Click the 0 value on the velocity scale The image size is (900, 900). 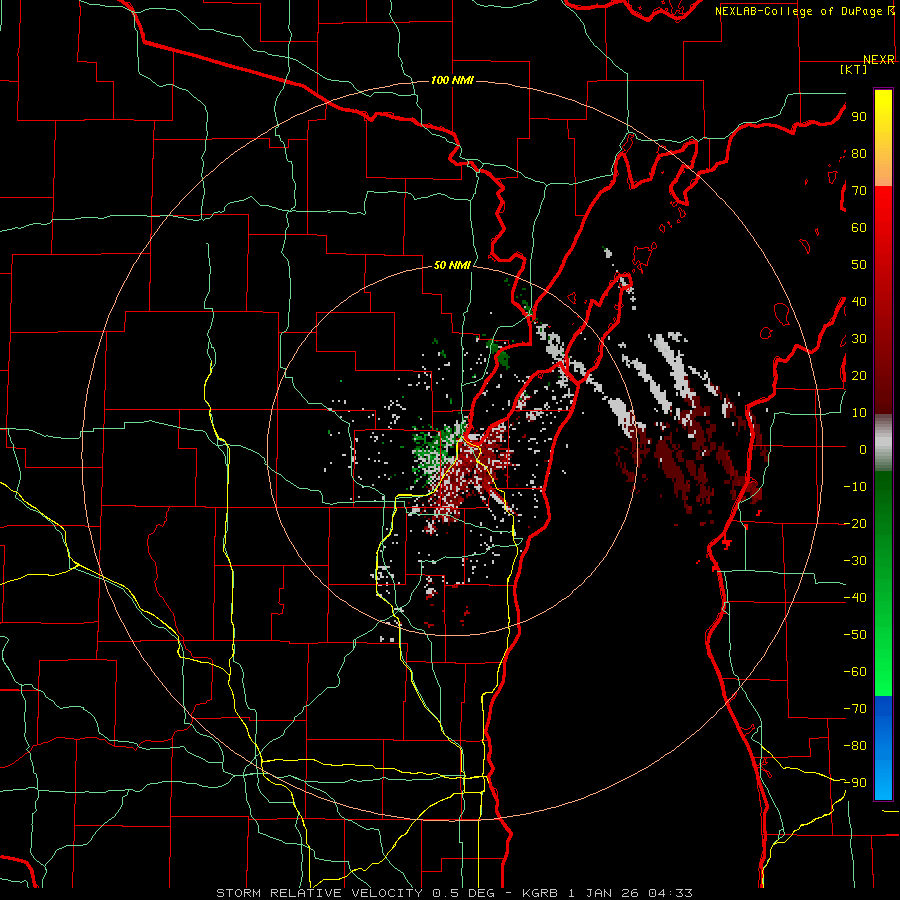pyautogui.click(x=863, y=450)
